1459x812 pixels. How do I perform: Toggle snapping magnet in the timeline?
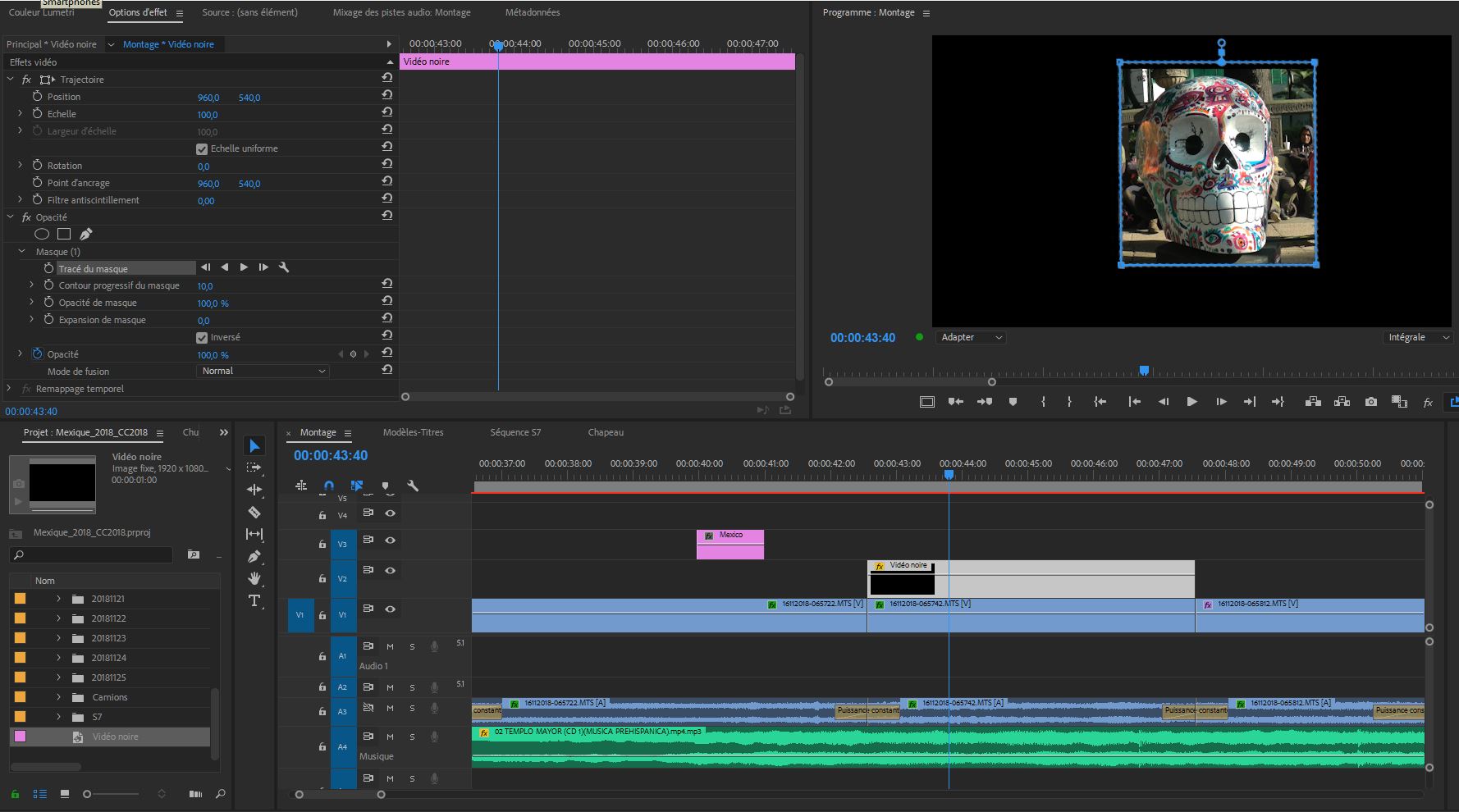(x=329, y=486)
